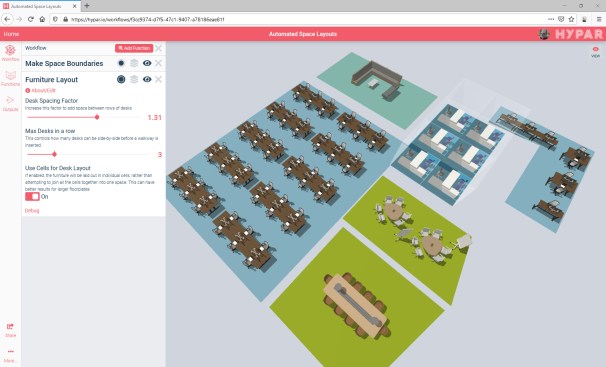Collapse the Make Space Boundaries title
Screen dimensions: 606x367
[x=64, y=63]
